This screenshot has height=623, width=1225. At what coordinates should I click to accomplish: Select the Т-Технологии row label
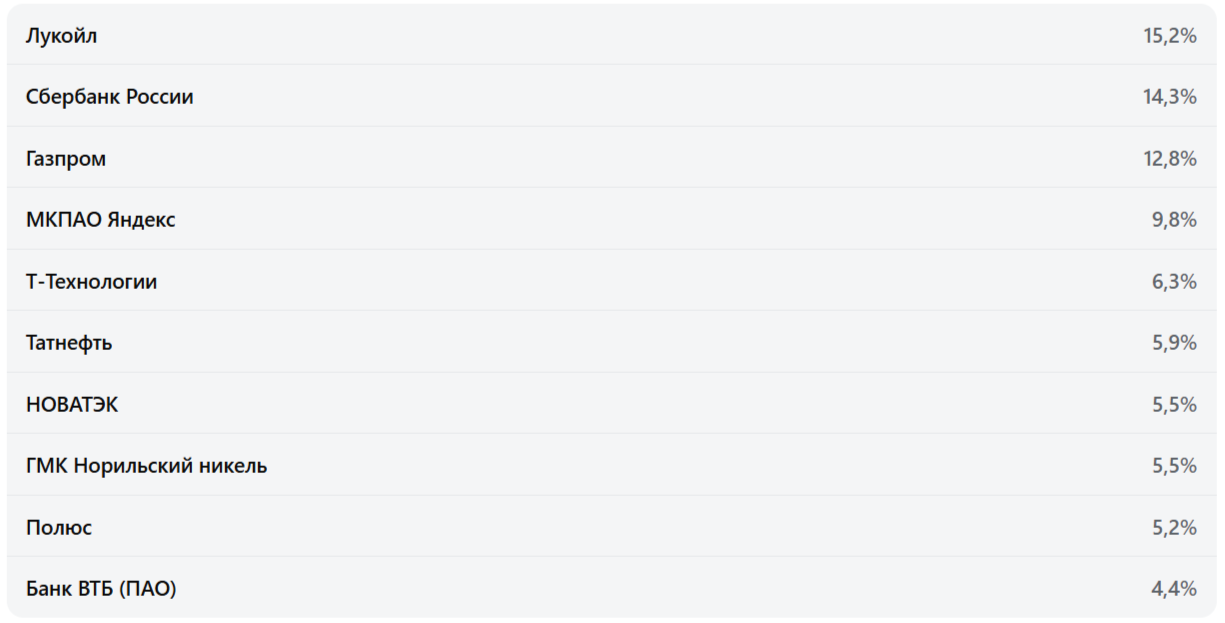(x=91, y=282)
